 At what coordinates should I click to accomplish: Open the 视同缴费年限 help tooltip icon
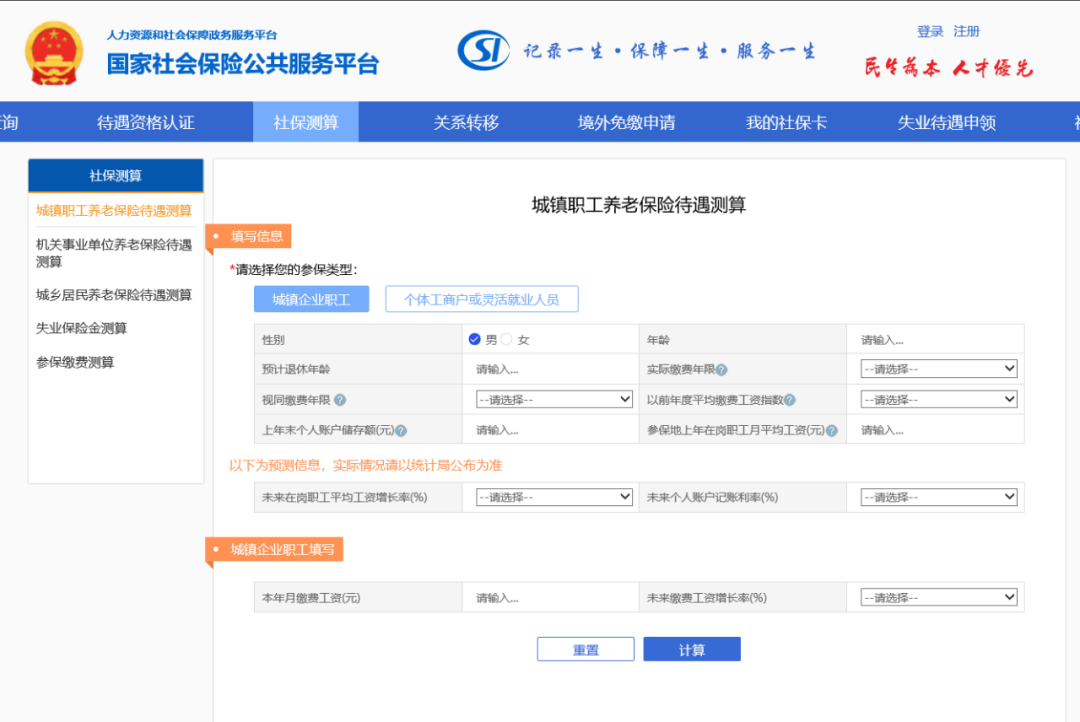[340, 399]
